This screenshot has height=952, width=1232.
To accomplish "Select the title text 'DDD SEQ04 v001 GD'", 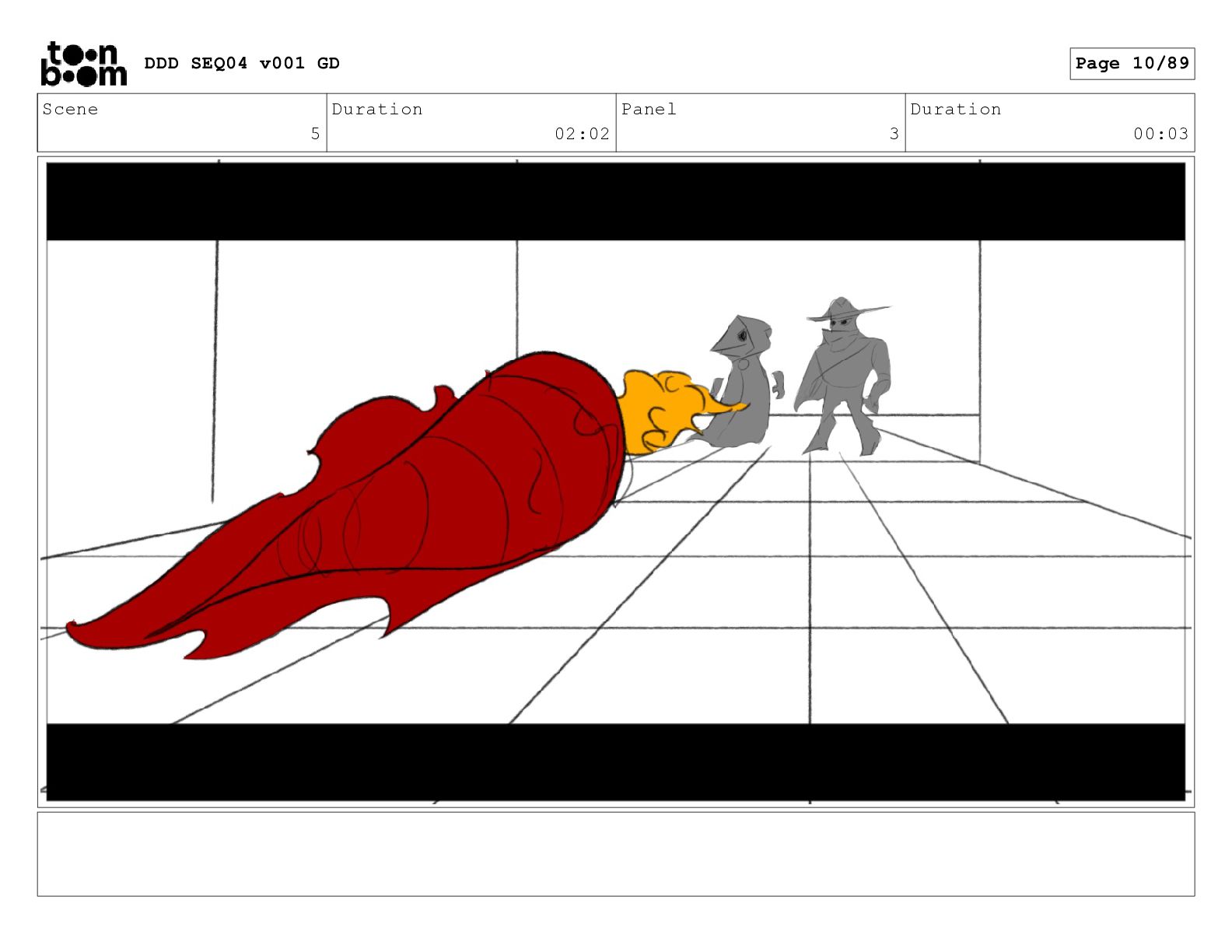I will coord(242,63).
